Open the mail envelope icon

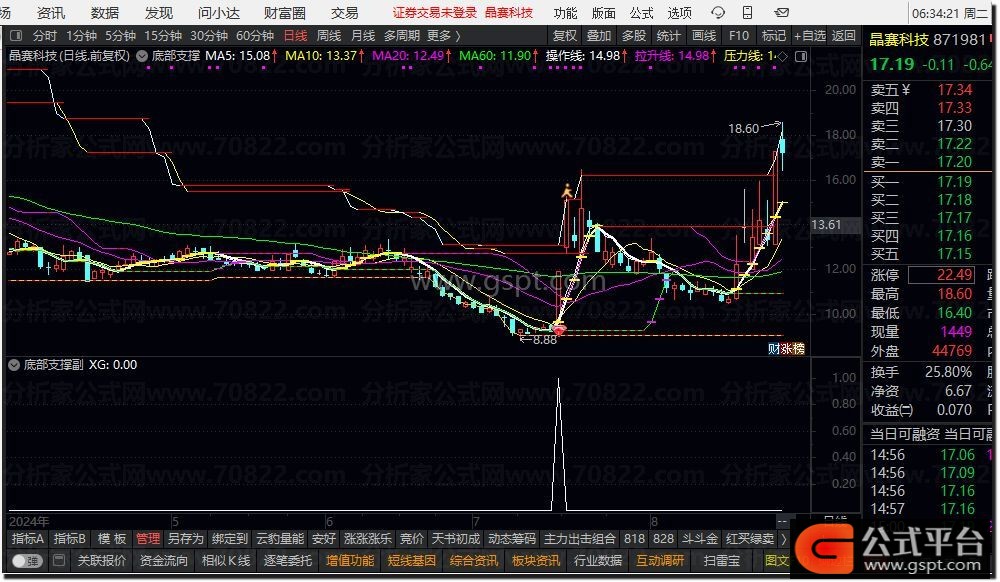[782, 13]
